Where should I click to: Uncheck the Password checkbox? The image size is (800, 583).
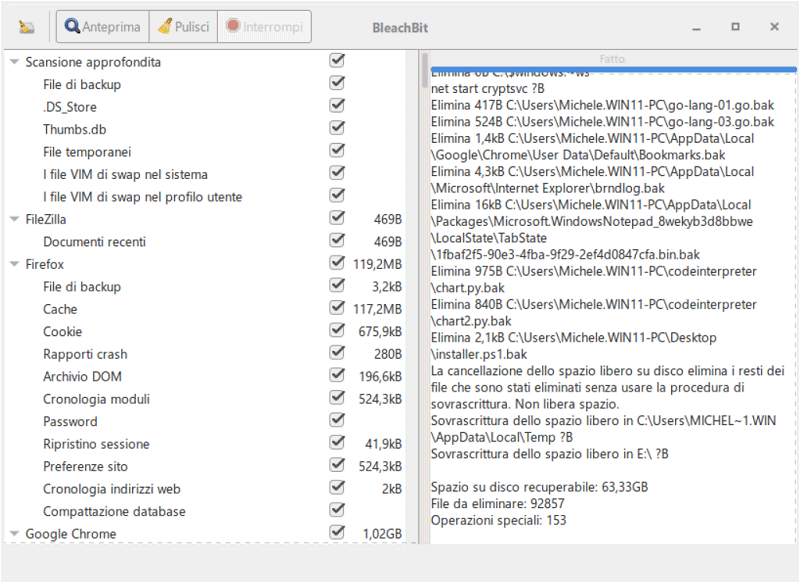(337, 420)
